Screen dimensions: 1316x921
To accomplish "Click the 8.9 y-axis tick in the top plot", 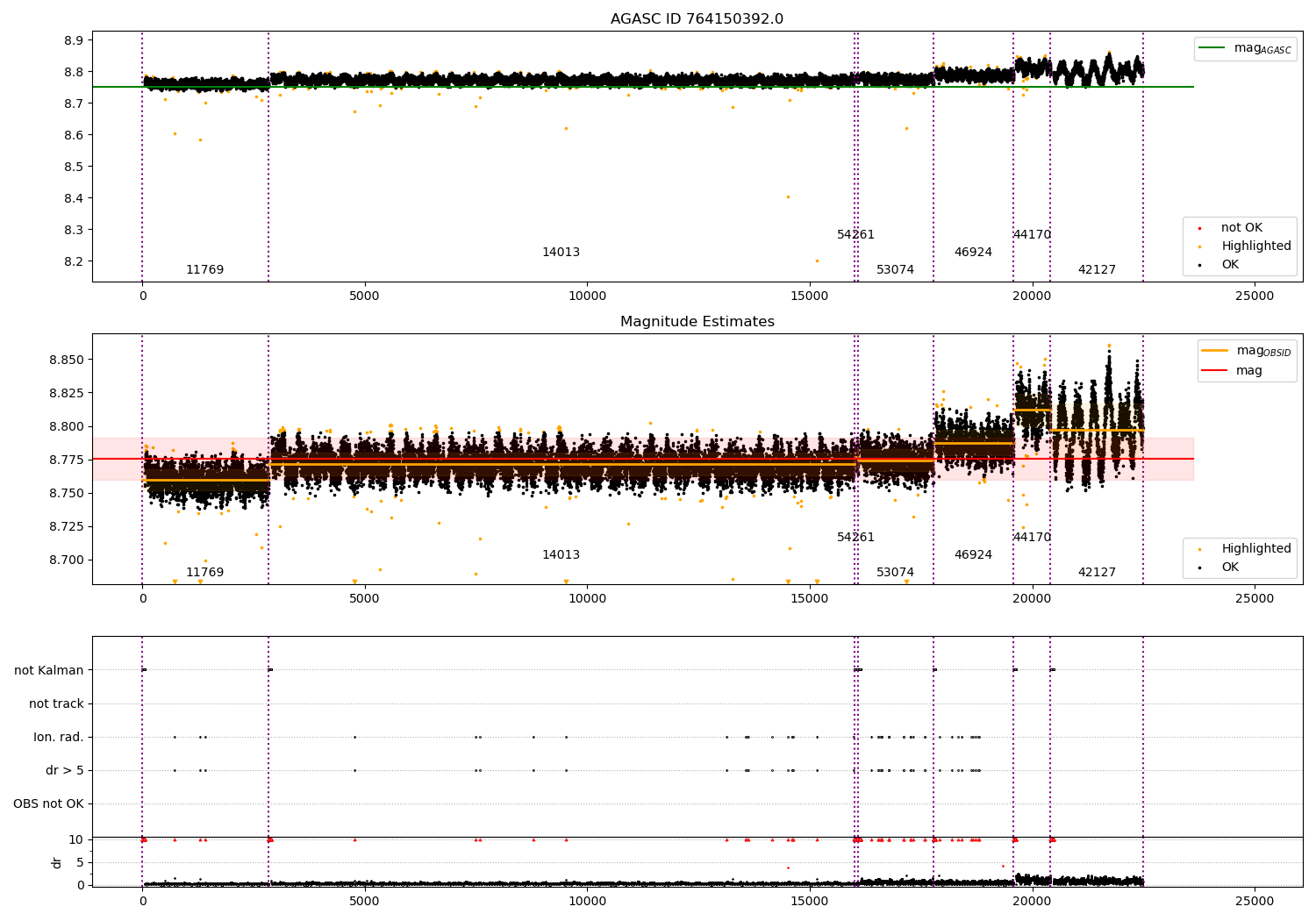I will coord(74,40).
